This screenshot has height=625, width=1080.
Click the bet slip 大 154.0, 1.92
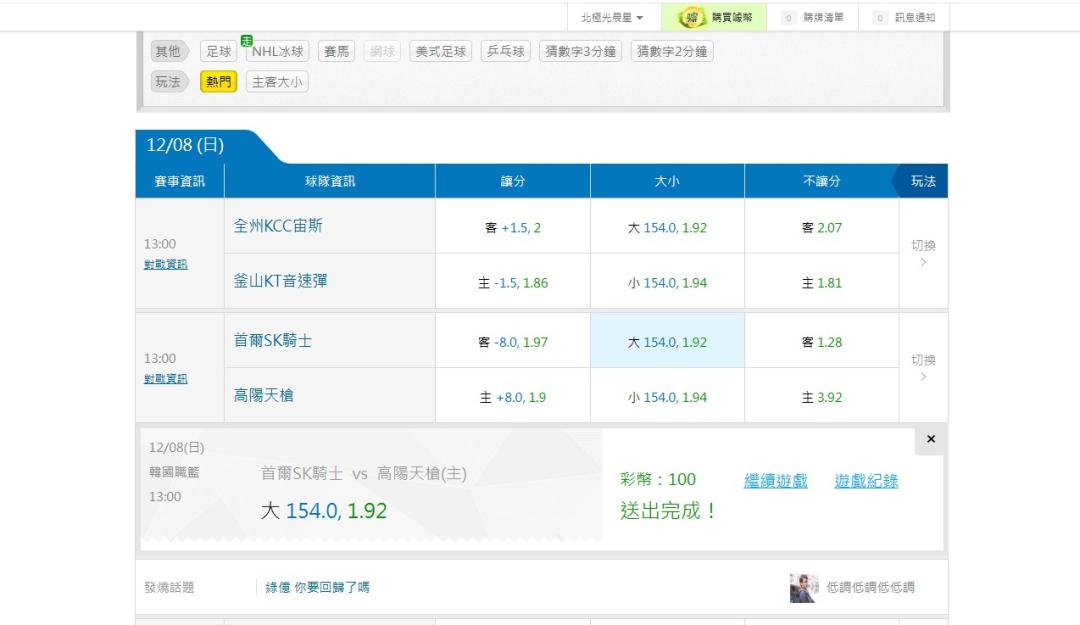pyautogui.click(x=324, y=511)
